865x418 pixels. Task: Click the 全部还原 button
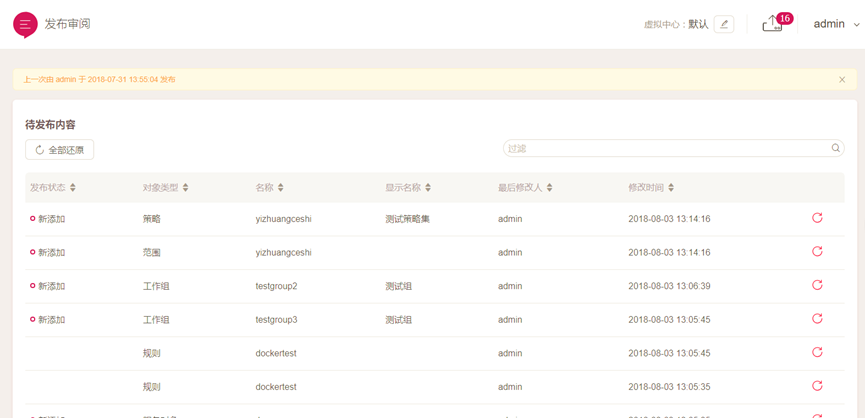click(60, 150)
